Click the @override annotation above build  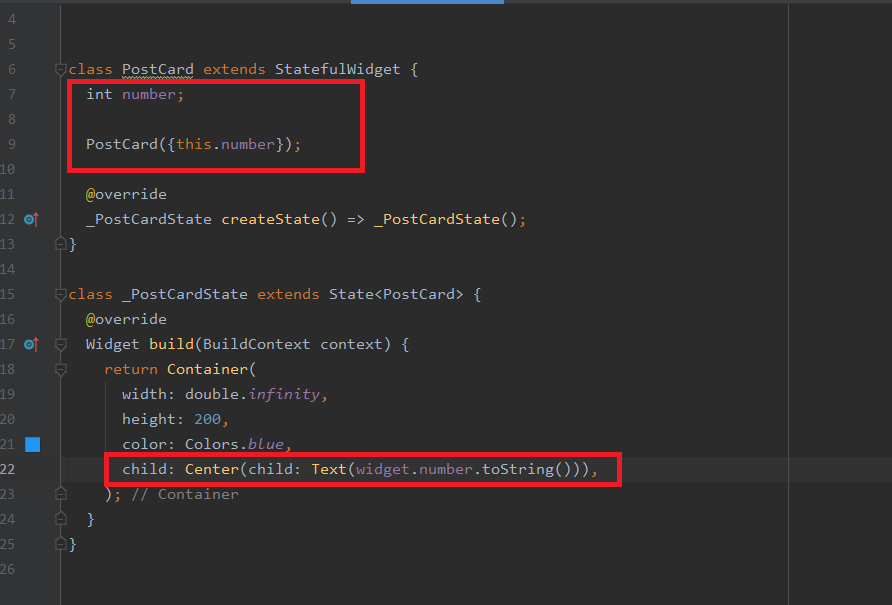tap(126, 319)
